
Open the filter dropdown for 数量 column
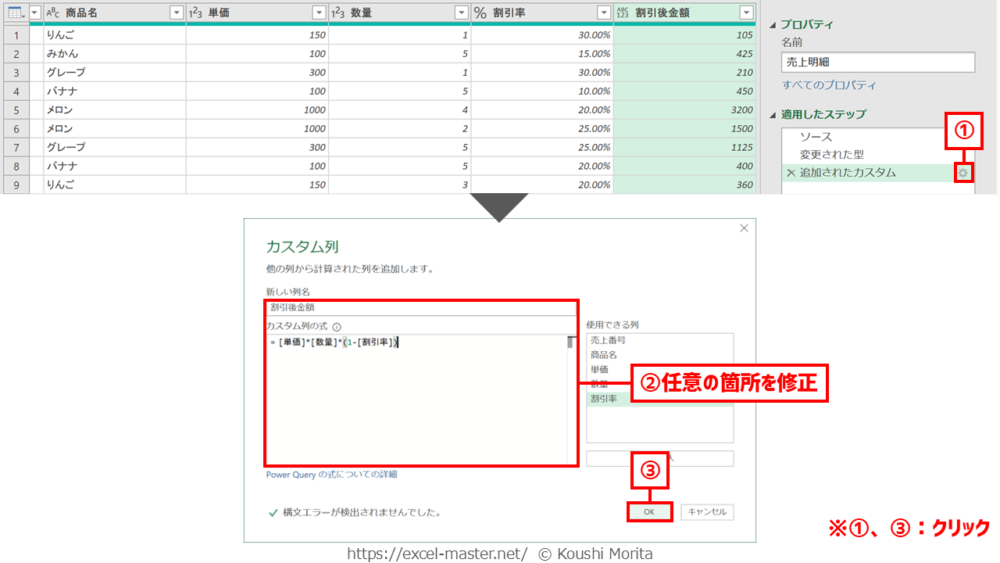click(461, 12)
